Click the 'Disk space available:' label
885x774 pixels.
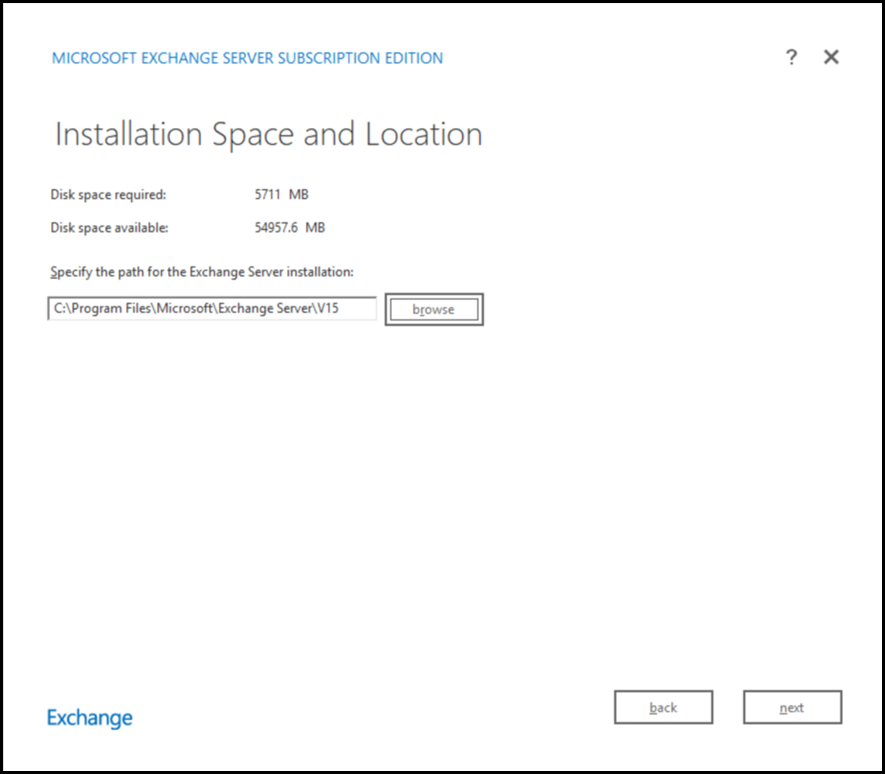pos(109,228)
